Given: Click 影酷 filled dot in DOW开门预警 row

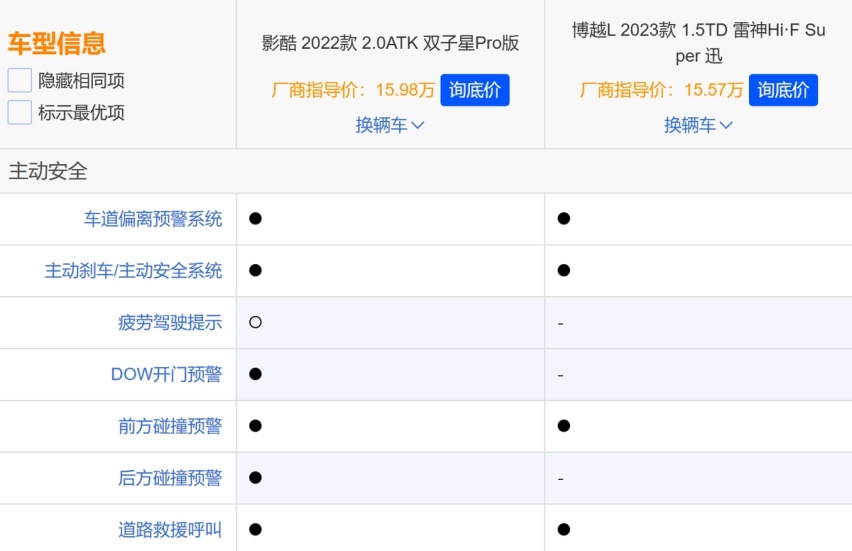Looking at the screenshot, I should tap(255, 374).
